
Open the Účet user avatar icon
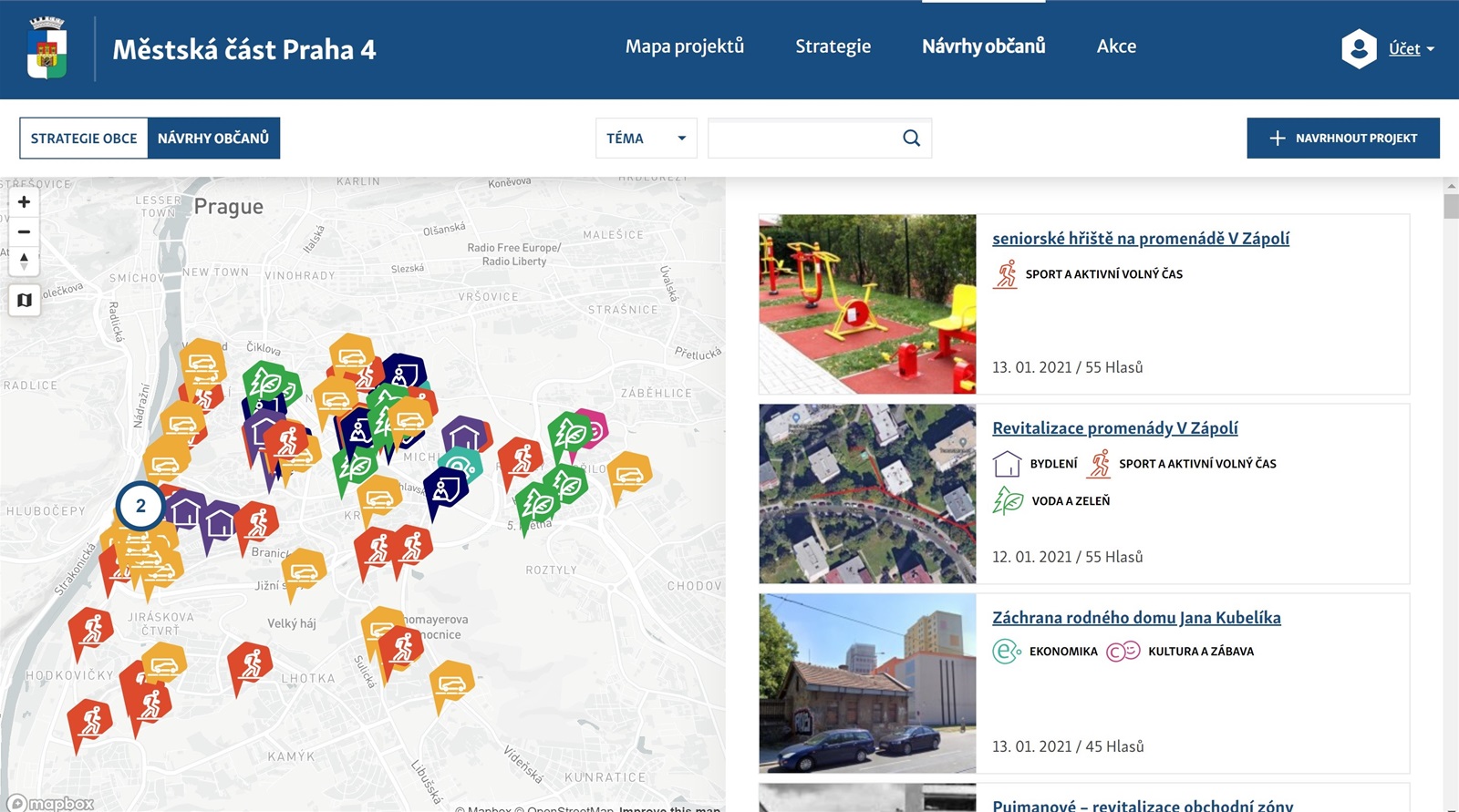1359,48
